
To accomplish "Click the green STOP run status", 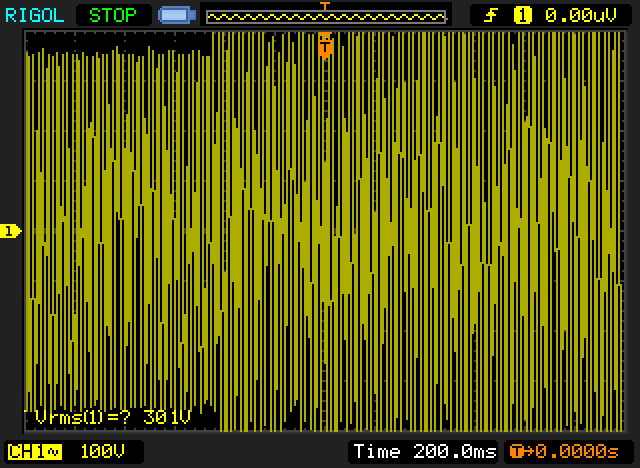I will tap(113, 16).
